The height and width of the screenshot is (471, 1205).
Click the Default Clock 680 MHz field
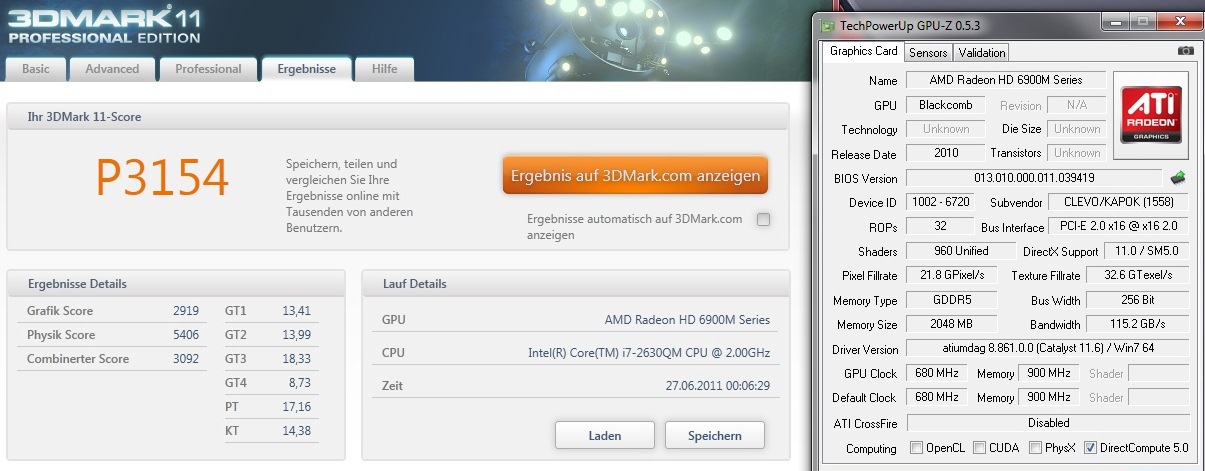[937, 397]
